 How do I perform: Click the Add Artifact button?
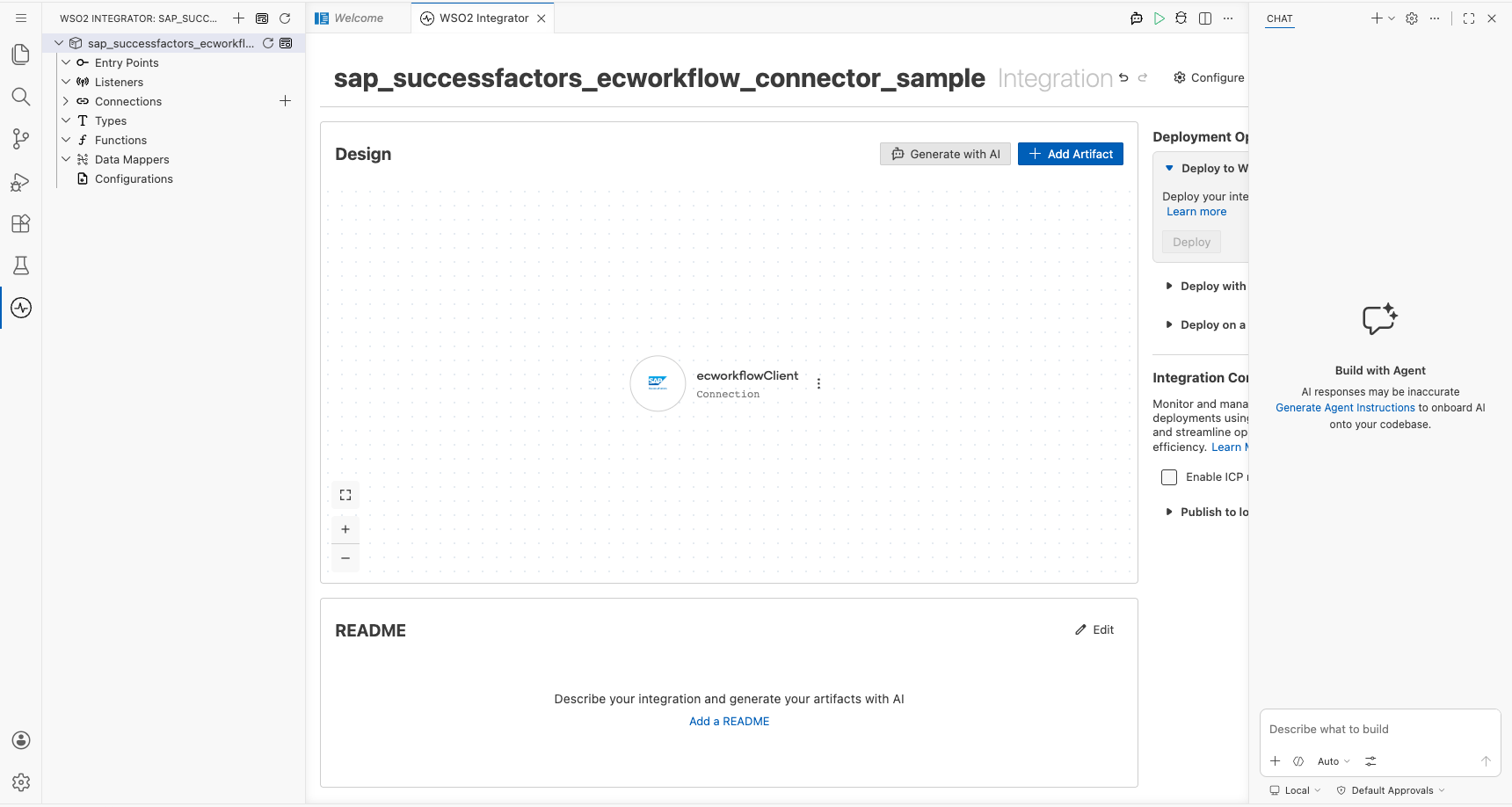tap(1071, 155)
